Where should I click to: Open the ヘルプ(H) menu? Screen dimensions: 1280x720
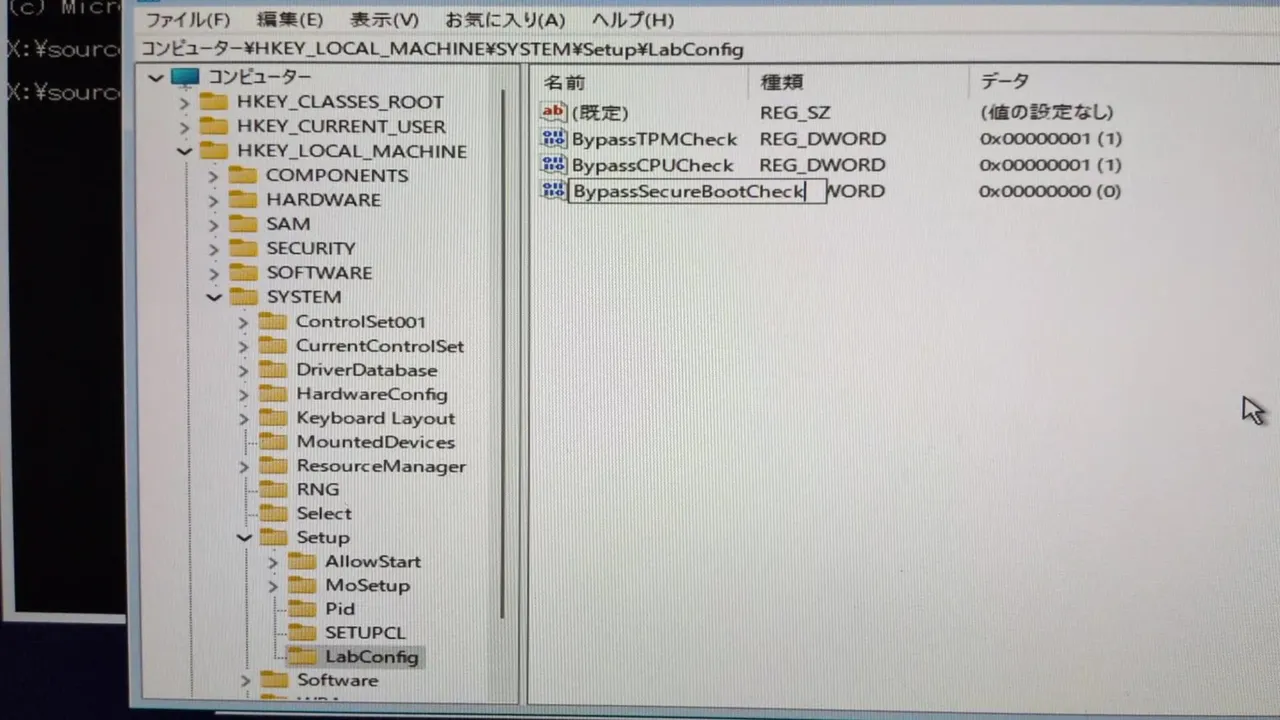pyautogui.click(x=632, y=20)
